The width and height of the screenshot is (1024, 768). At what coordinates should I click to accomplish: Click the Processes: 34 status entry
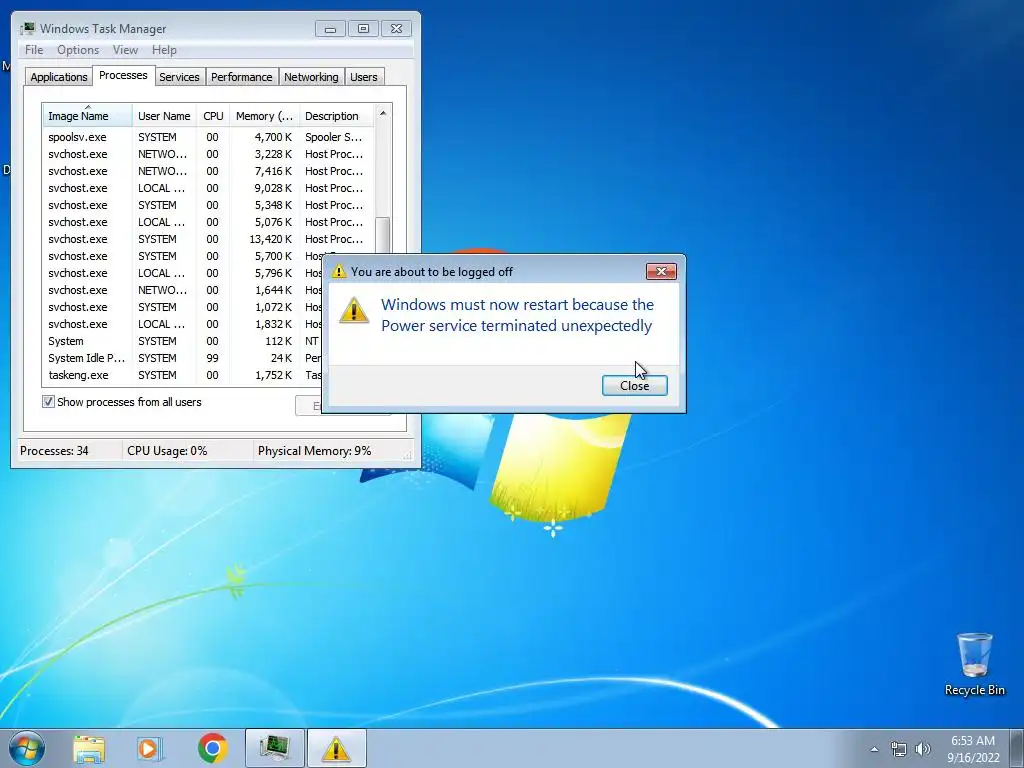pyautogui.click(x=54, y=451)
